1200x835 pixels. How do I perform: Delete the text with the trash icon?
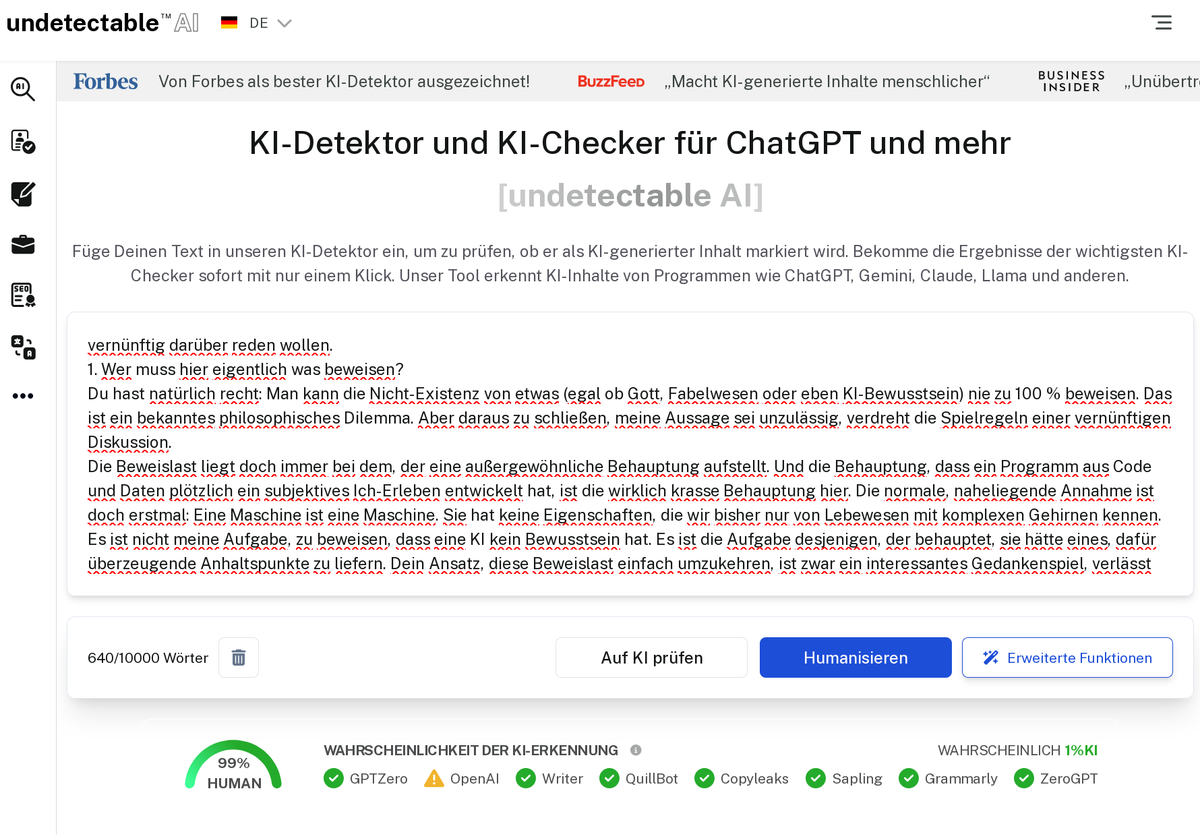[239, 657]
